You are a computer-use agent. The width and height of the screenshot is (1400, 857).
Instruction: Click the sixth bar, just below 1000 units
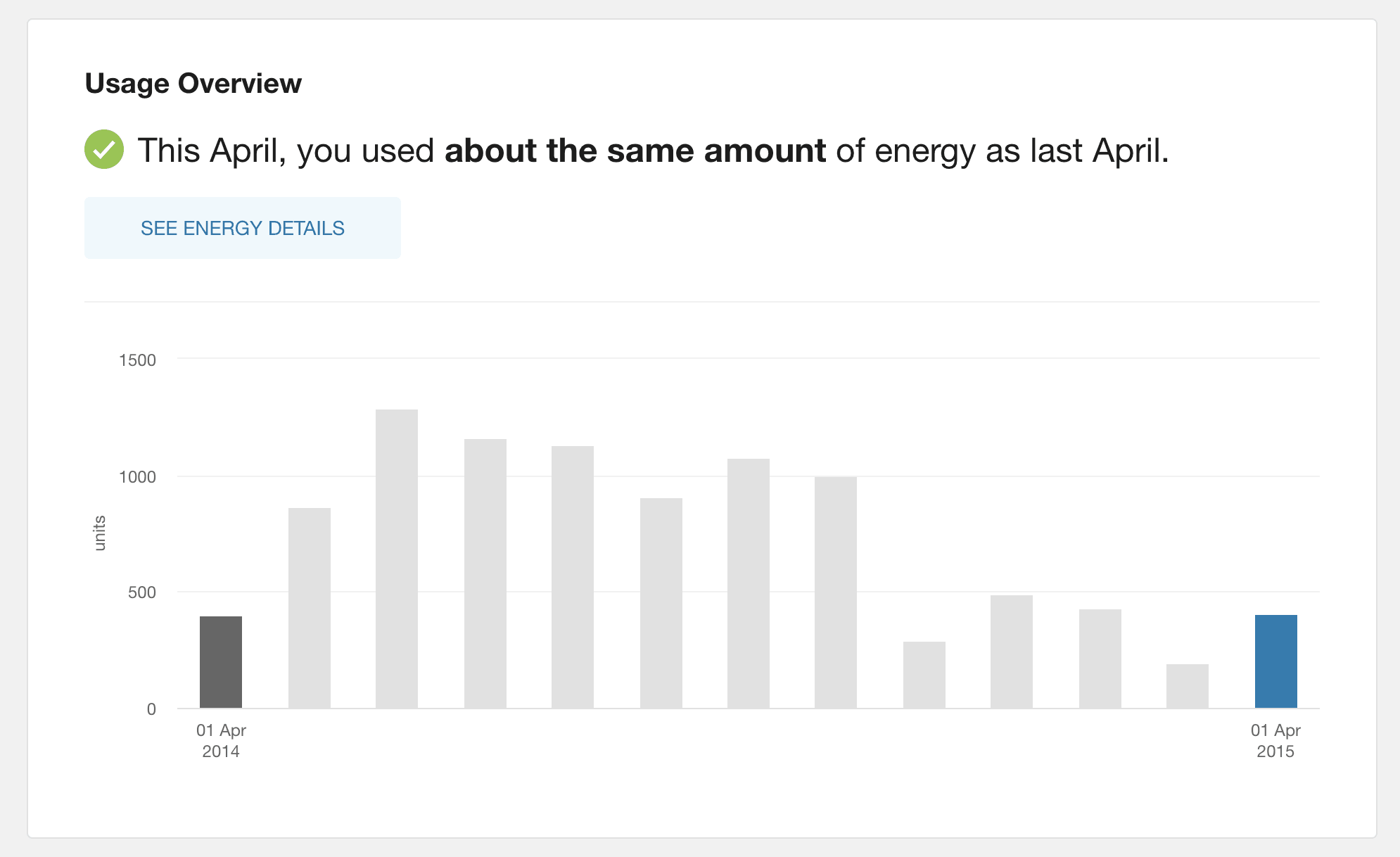661,603
